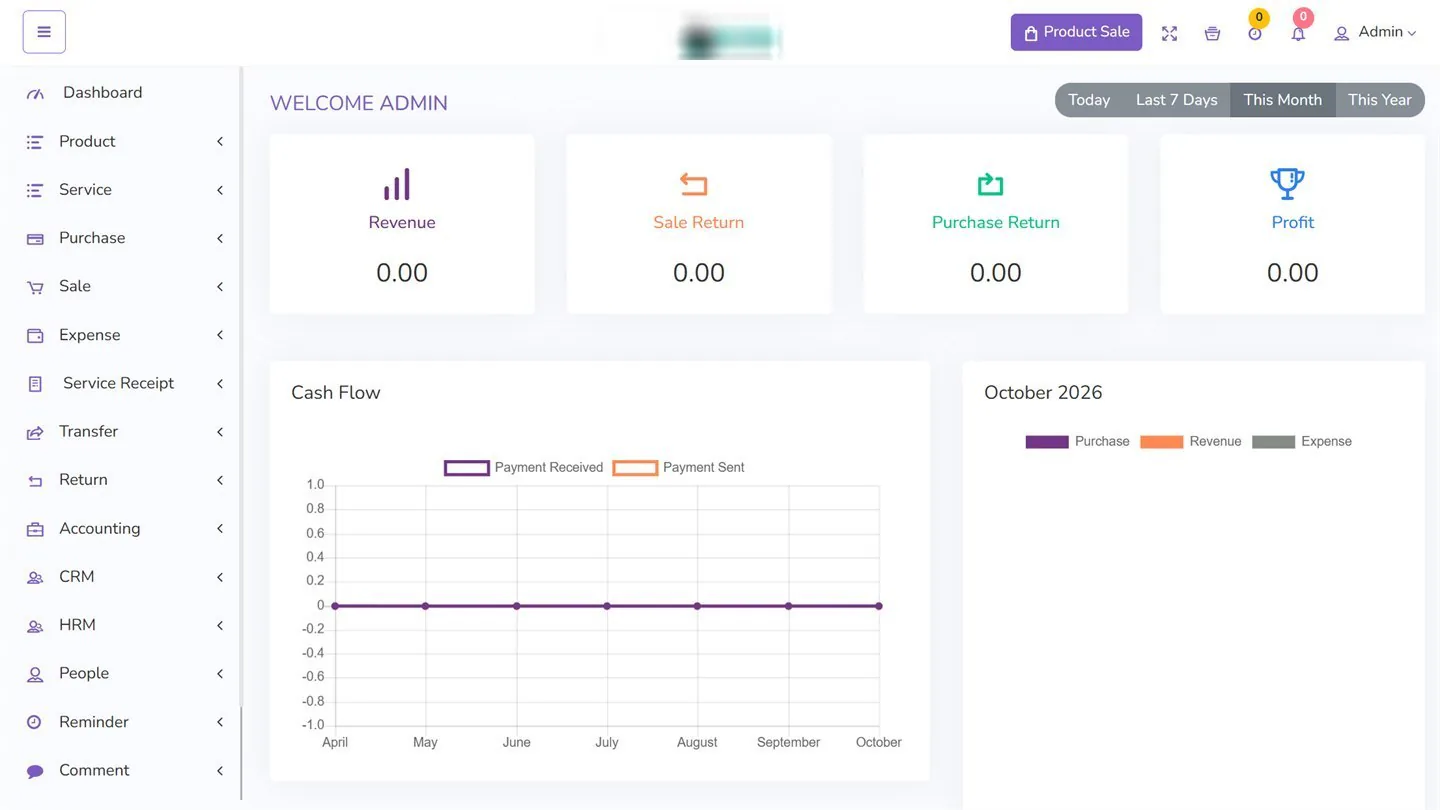This screenshot has width=1440, height=810.
Task: Click the Product Sale button
Action: click(x=1076, y=32)
